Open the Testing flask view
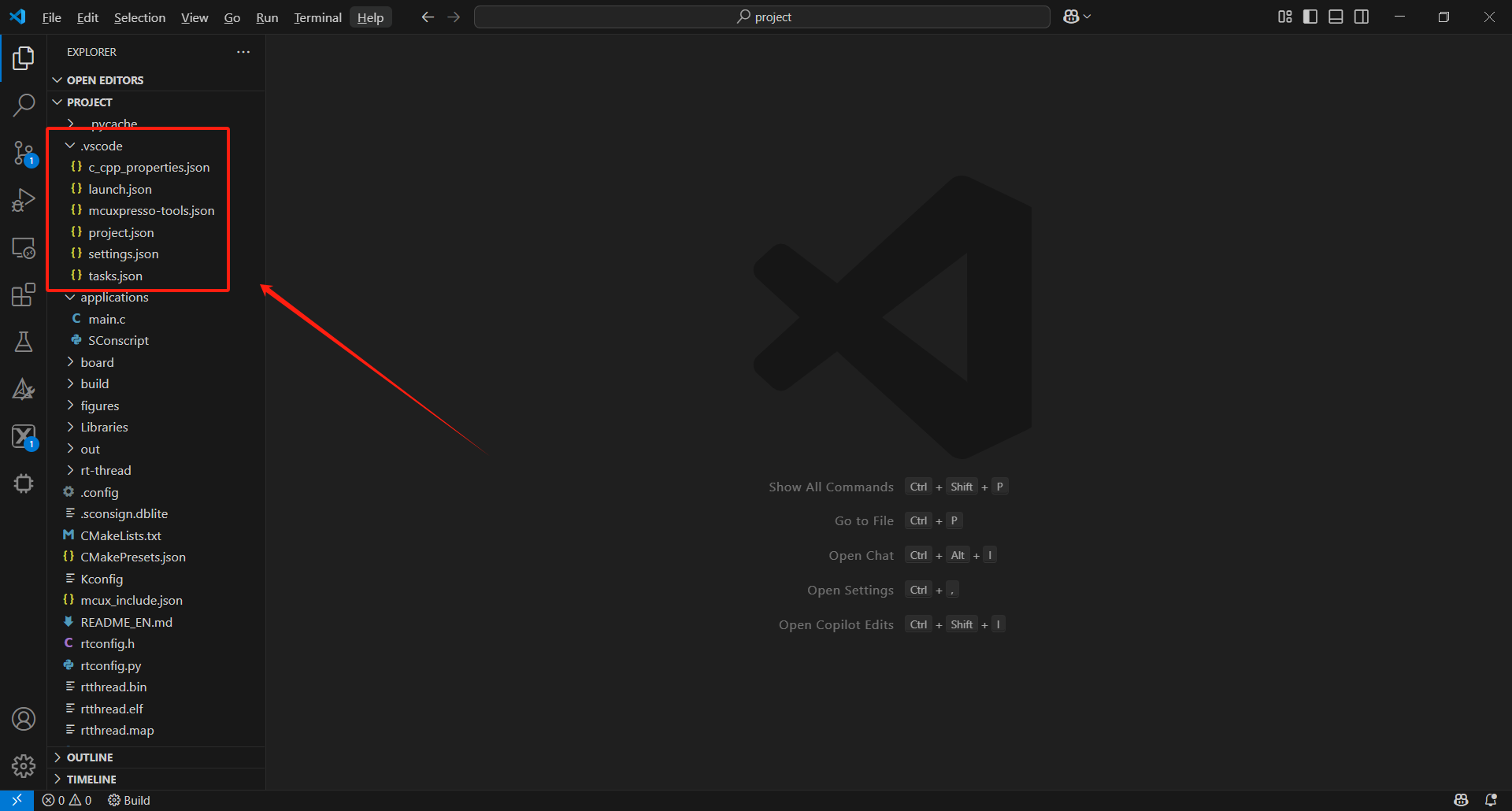This screenshot has height=811, width=1512. pos(24,342)
